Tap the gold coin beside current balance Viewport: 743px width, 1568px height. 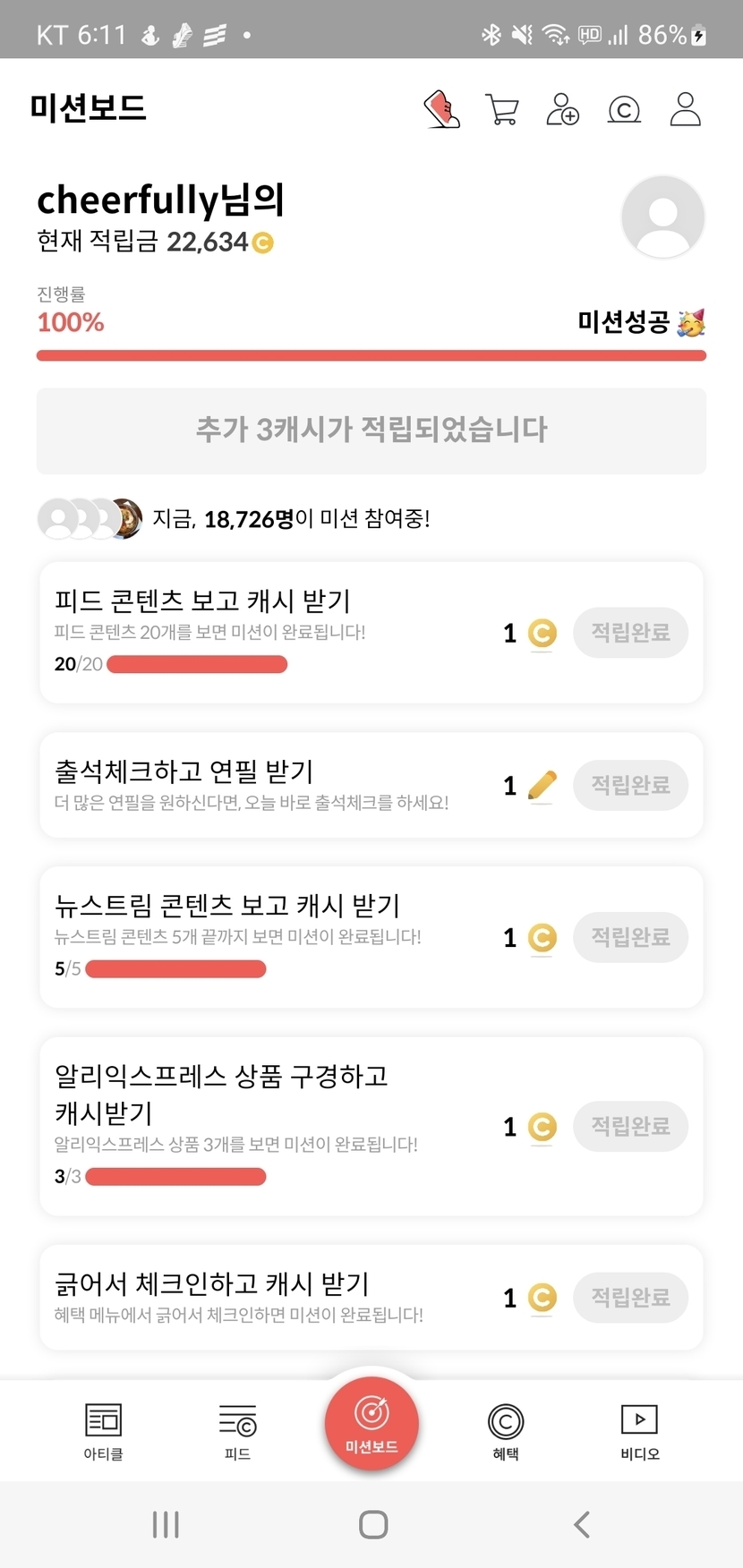tap(262, 243)
